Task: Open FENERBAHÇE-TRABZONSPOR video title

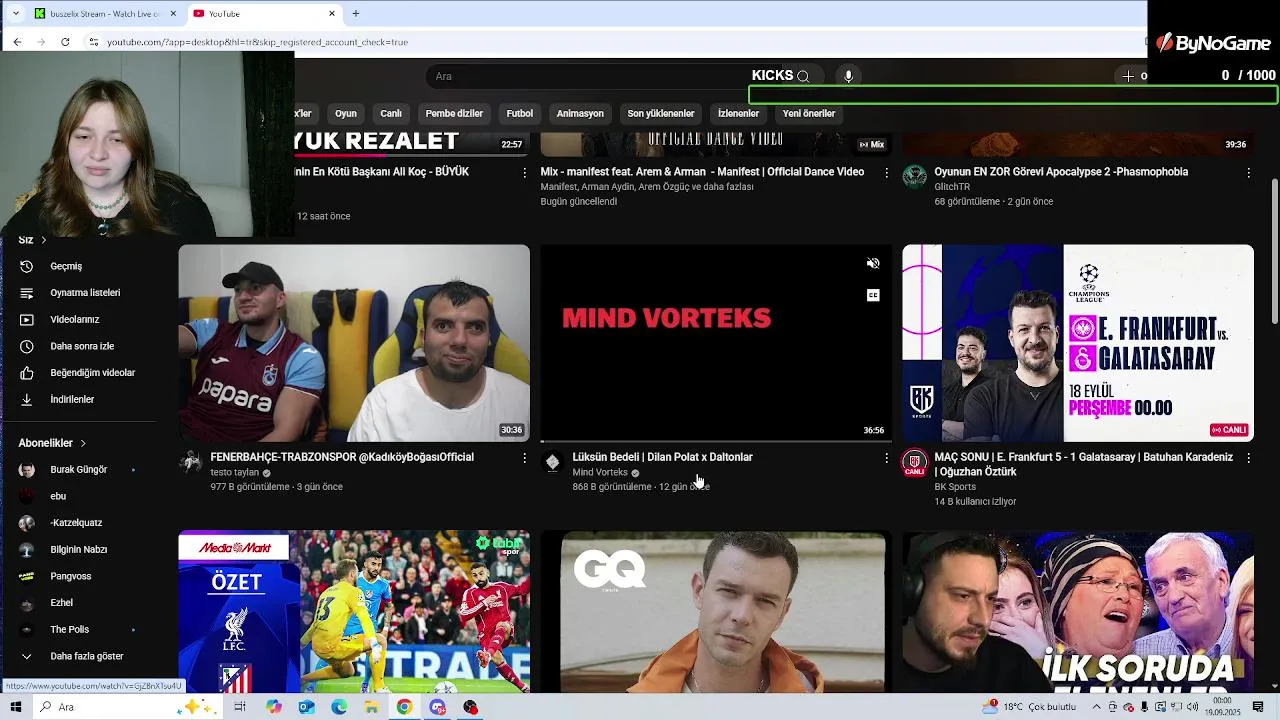Action: pos(342,457)
